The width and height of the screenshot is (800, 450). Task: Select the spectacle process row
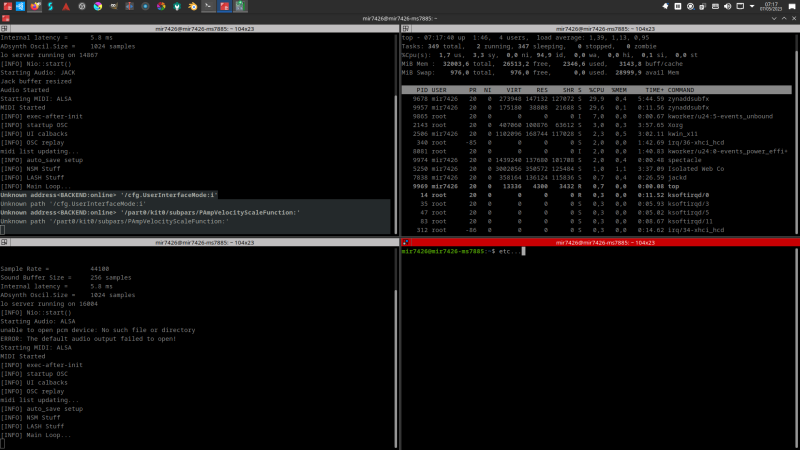(x=596, y=160)
